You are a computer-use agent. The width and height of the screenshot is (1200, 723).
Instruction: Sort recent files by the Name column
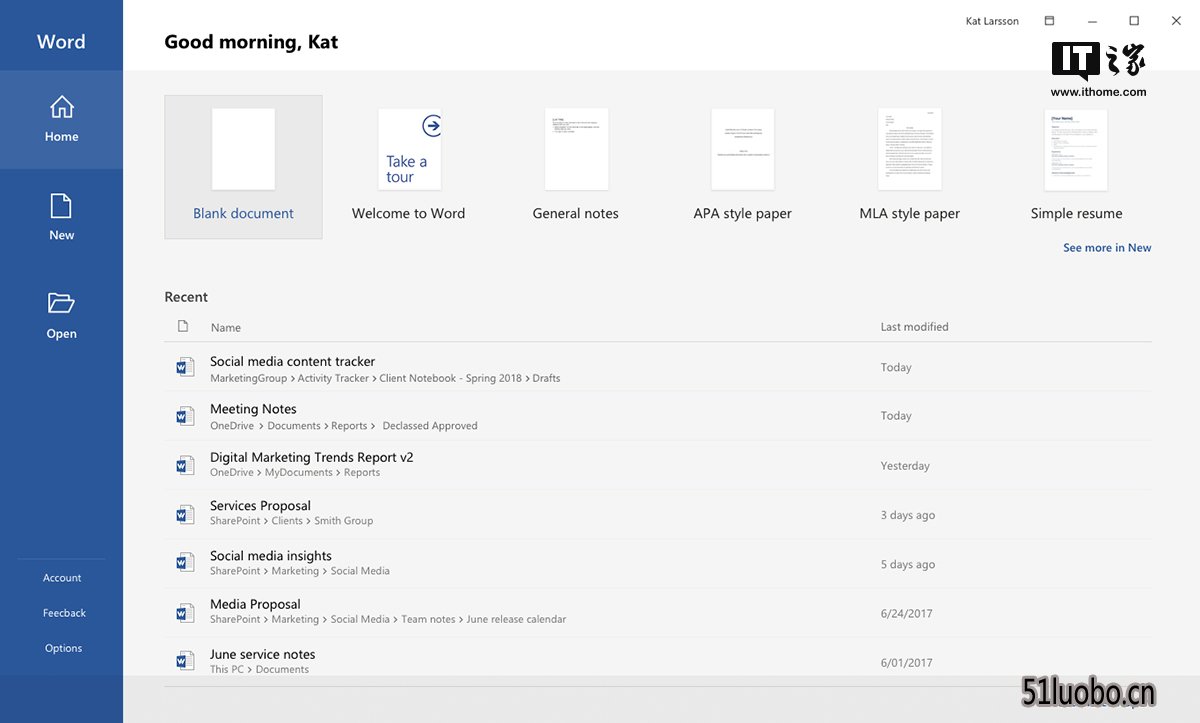[226, 328]
